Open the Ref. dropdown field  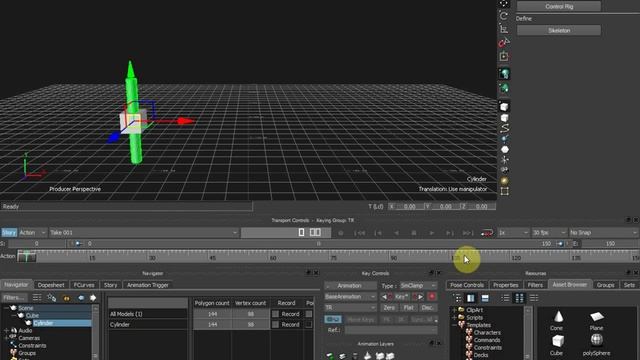[x=391, y=330]
